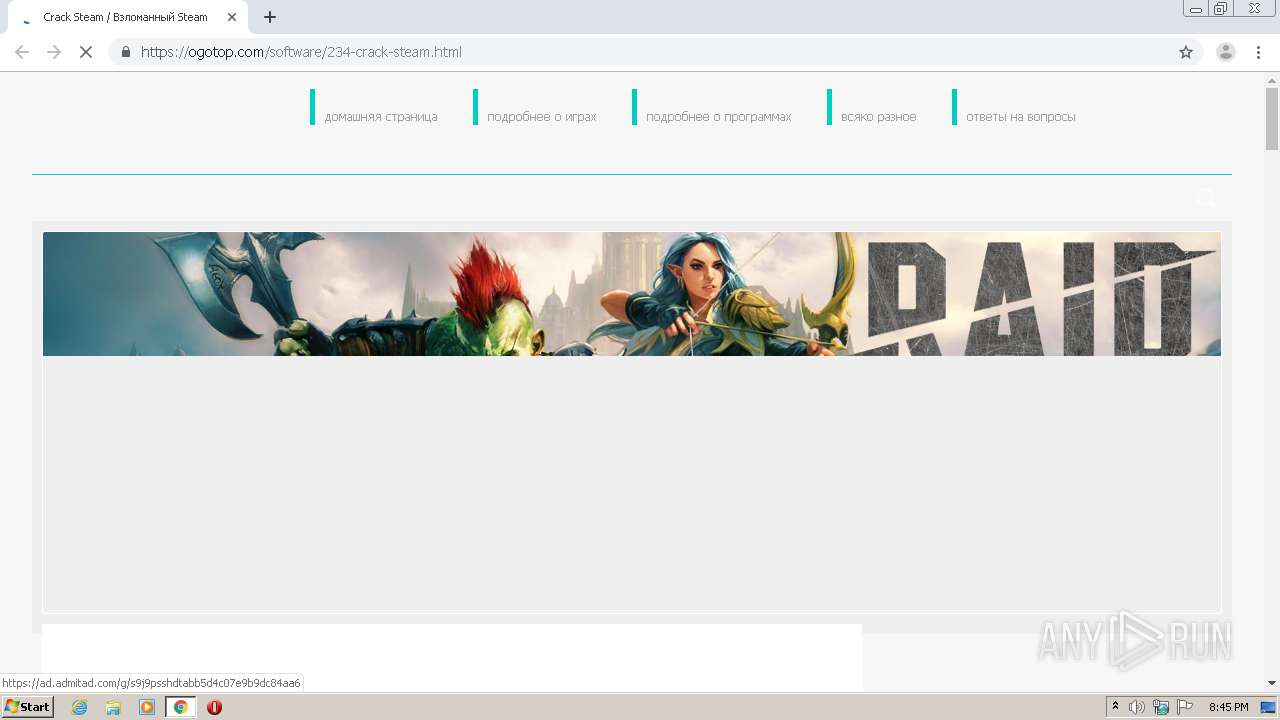View site info via the padlock icon
This screenshot has width=1280, height=720.
click(x=126, y=52)
